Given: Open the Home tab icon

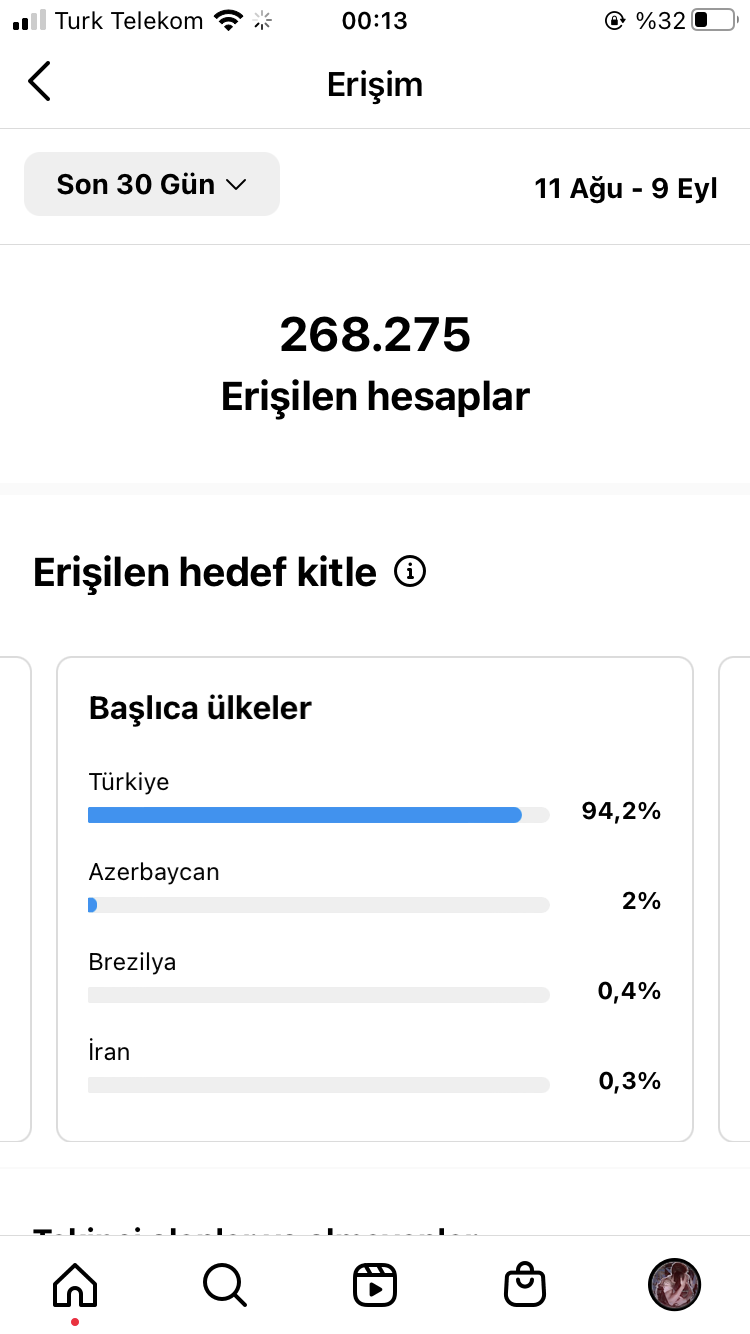Looking at the screenshot, I should 75,1283.
